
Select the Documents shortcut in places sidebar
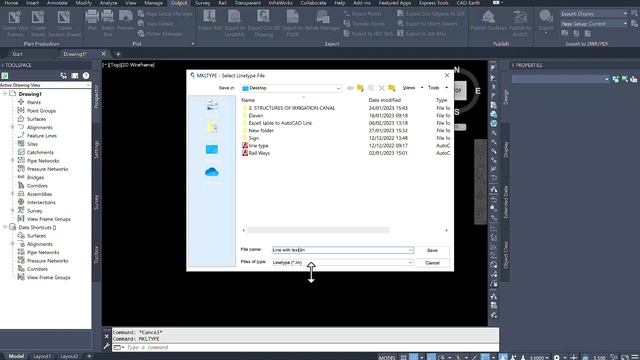211,127
